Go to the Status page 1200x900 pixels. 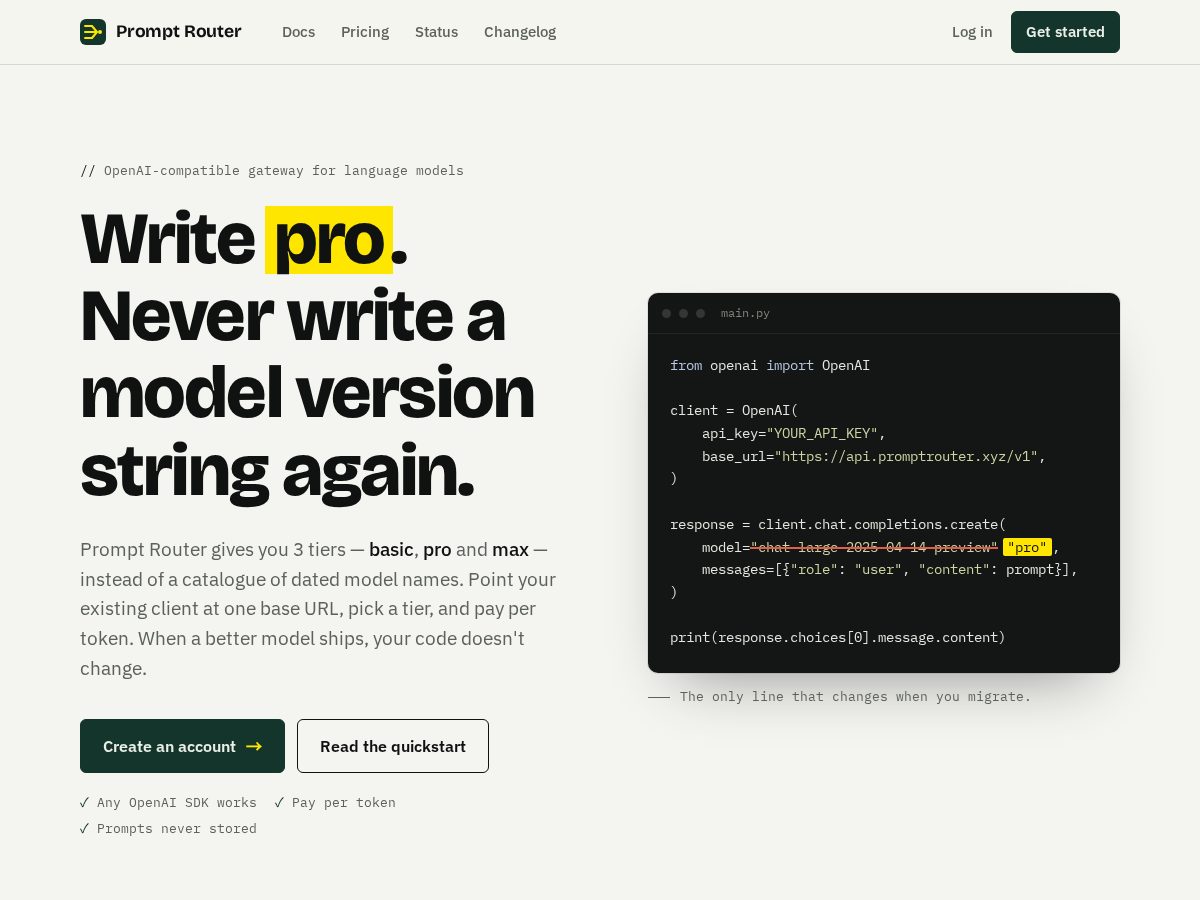436,32
